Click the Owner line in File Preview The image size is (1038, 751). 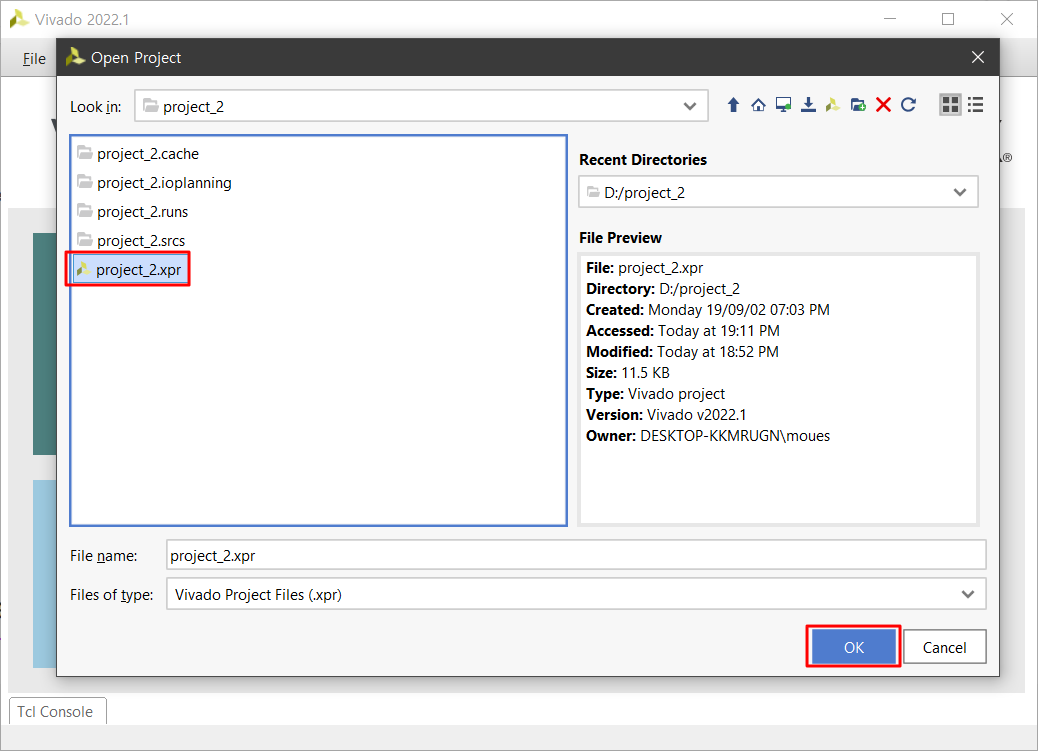708,436
